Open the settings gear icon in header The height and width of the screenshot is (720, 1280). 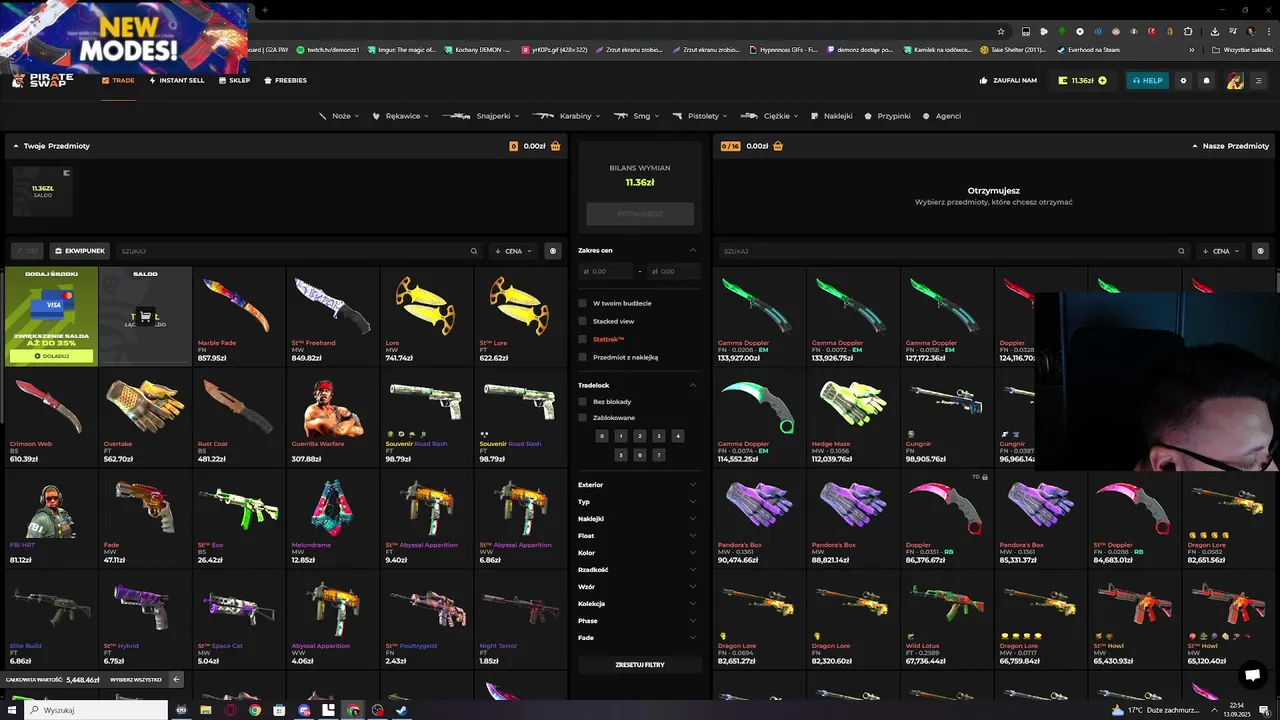1183,81
